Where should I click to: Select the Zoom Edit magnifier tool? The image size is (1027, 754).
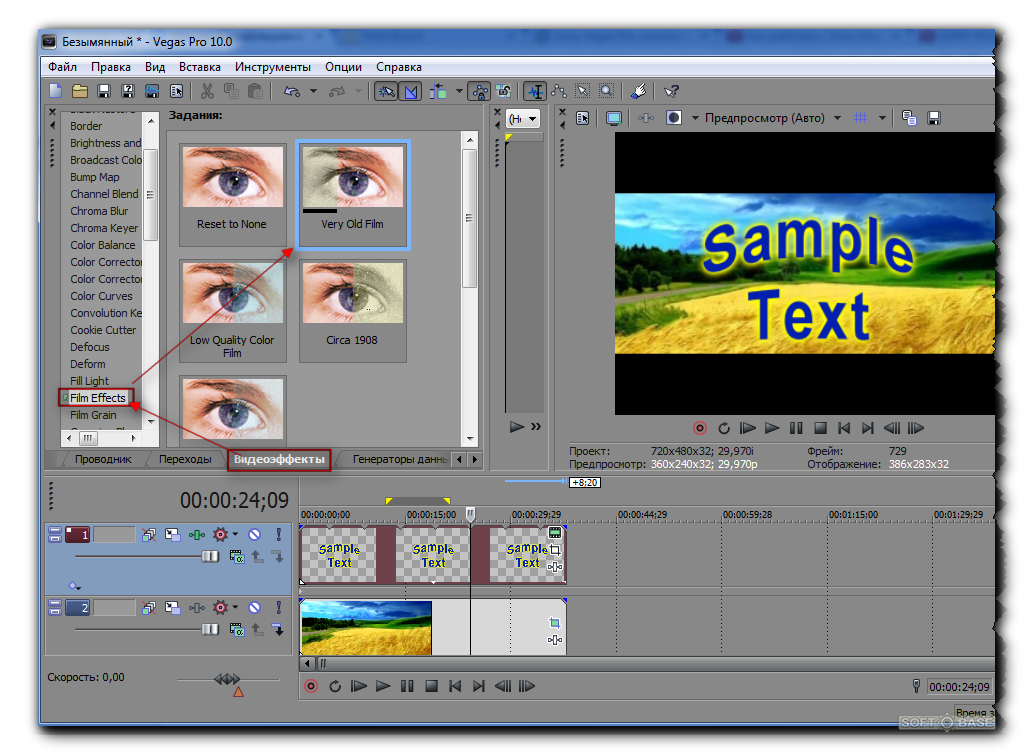607,91
